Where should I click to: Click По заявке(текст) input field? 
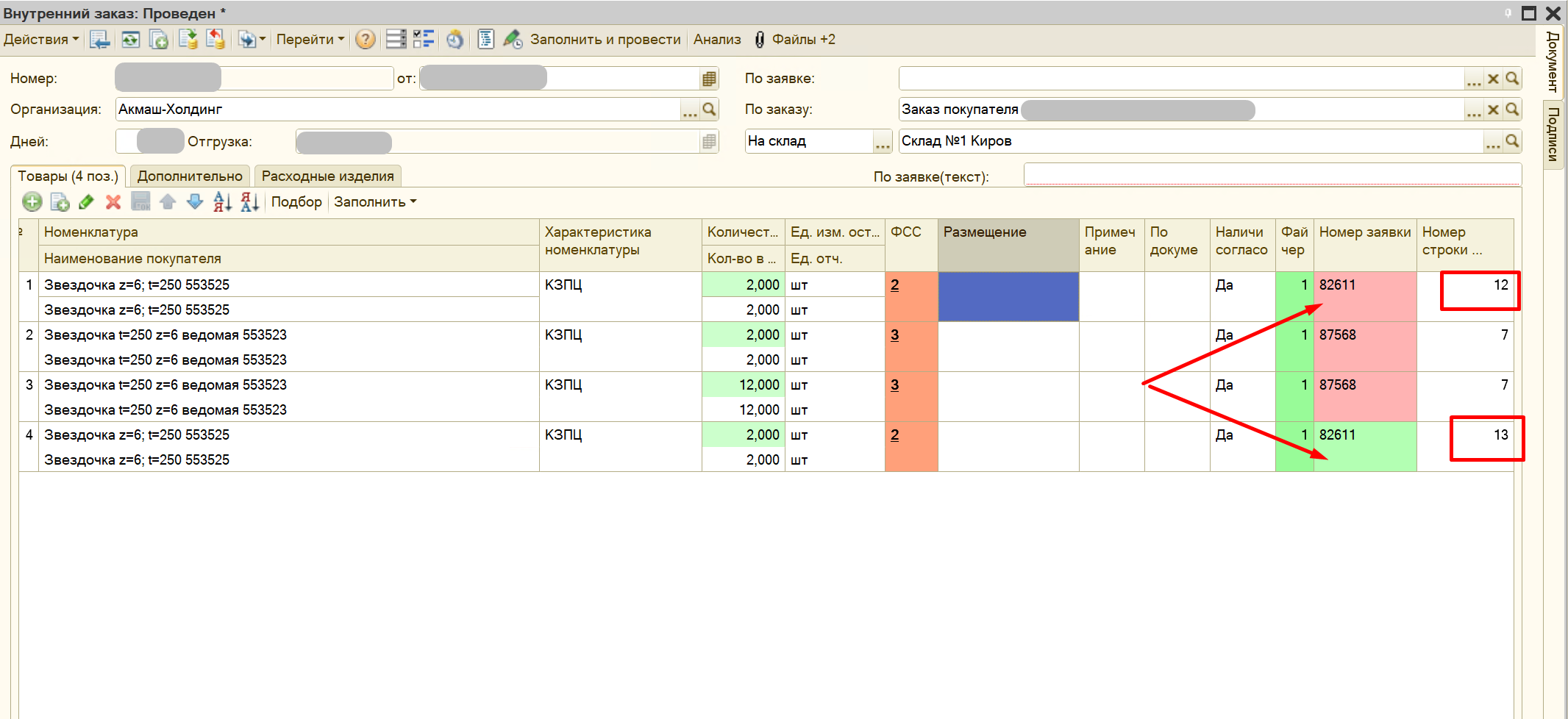(1272, 176)
